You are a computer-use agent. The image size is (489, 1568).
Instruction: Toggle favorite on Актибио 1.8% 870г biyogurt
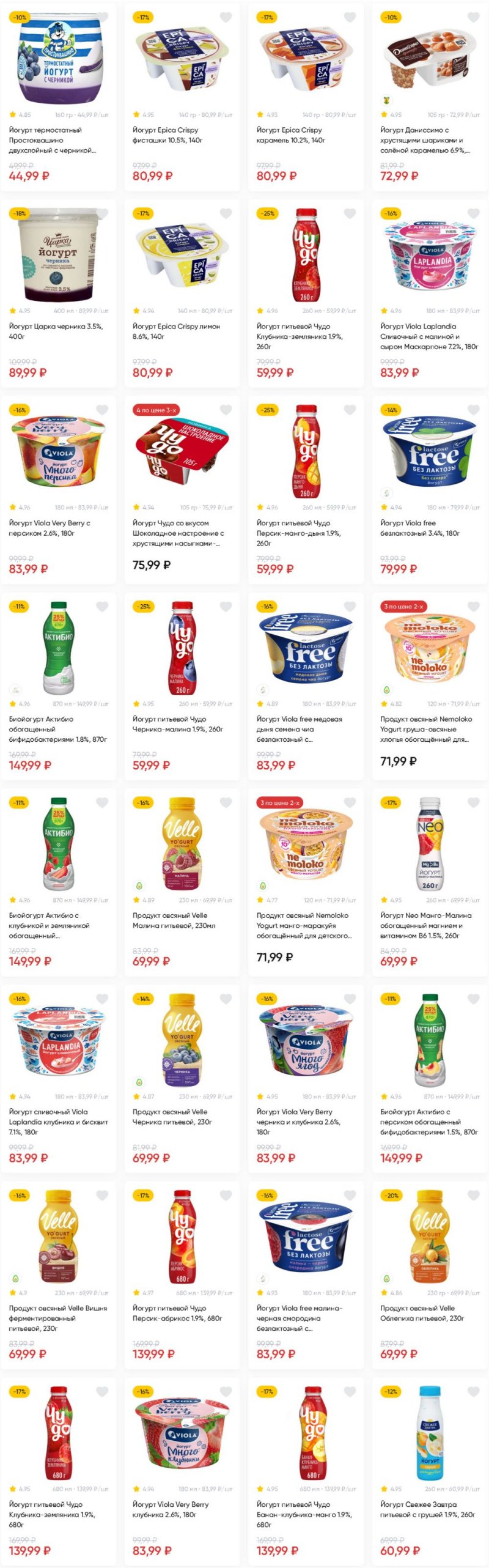102,606
